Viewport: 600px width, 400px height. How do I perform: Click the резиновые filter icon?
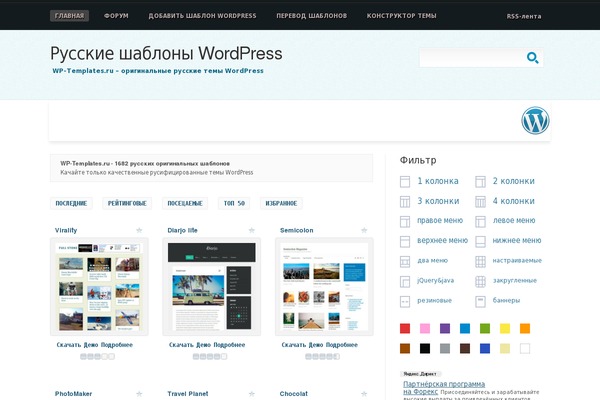[405, 302]
